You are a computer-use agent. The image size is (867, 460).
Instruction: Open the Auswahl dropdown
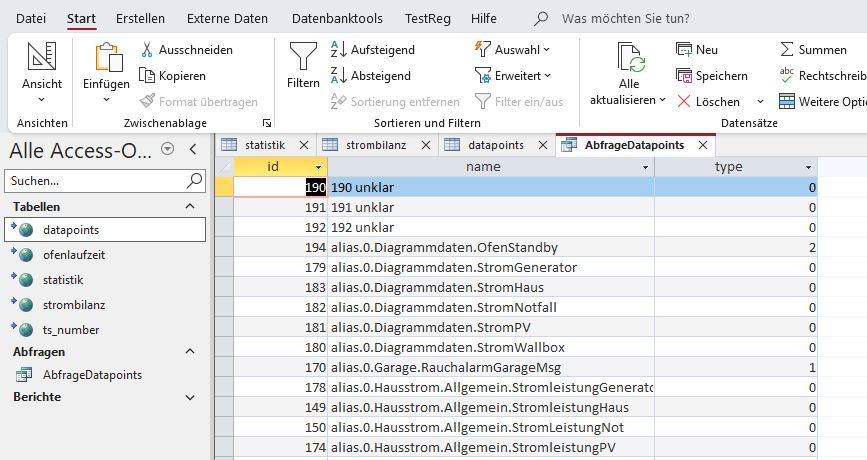[x=547, y=50]
